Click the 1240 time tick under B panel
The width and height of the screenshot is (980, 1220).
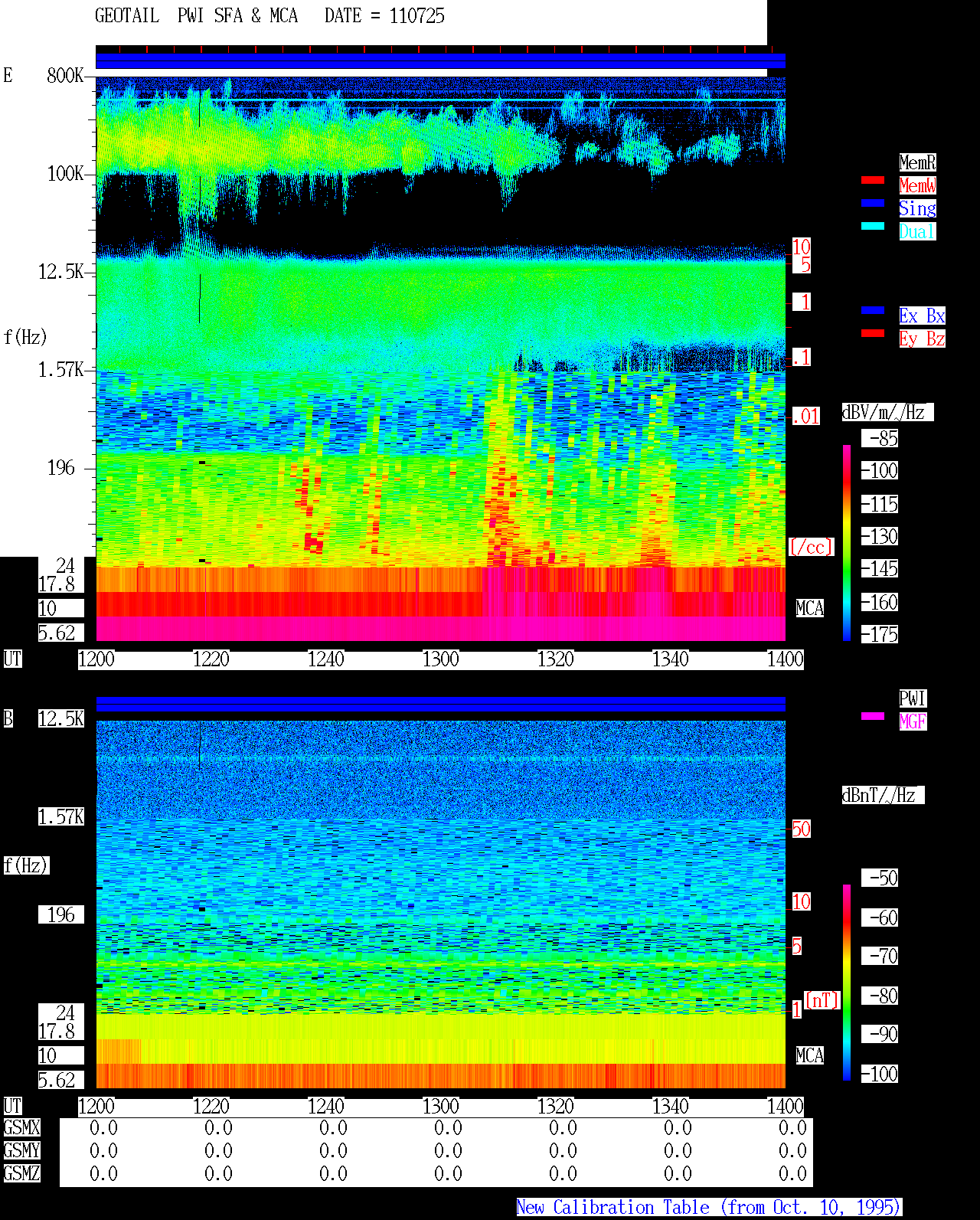325,1106
